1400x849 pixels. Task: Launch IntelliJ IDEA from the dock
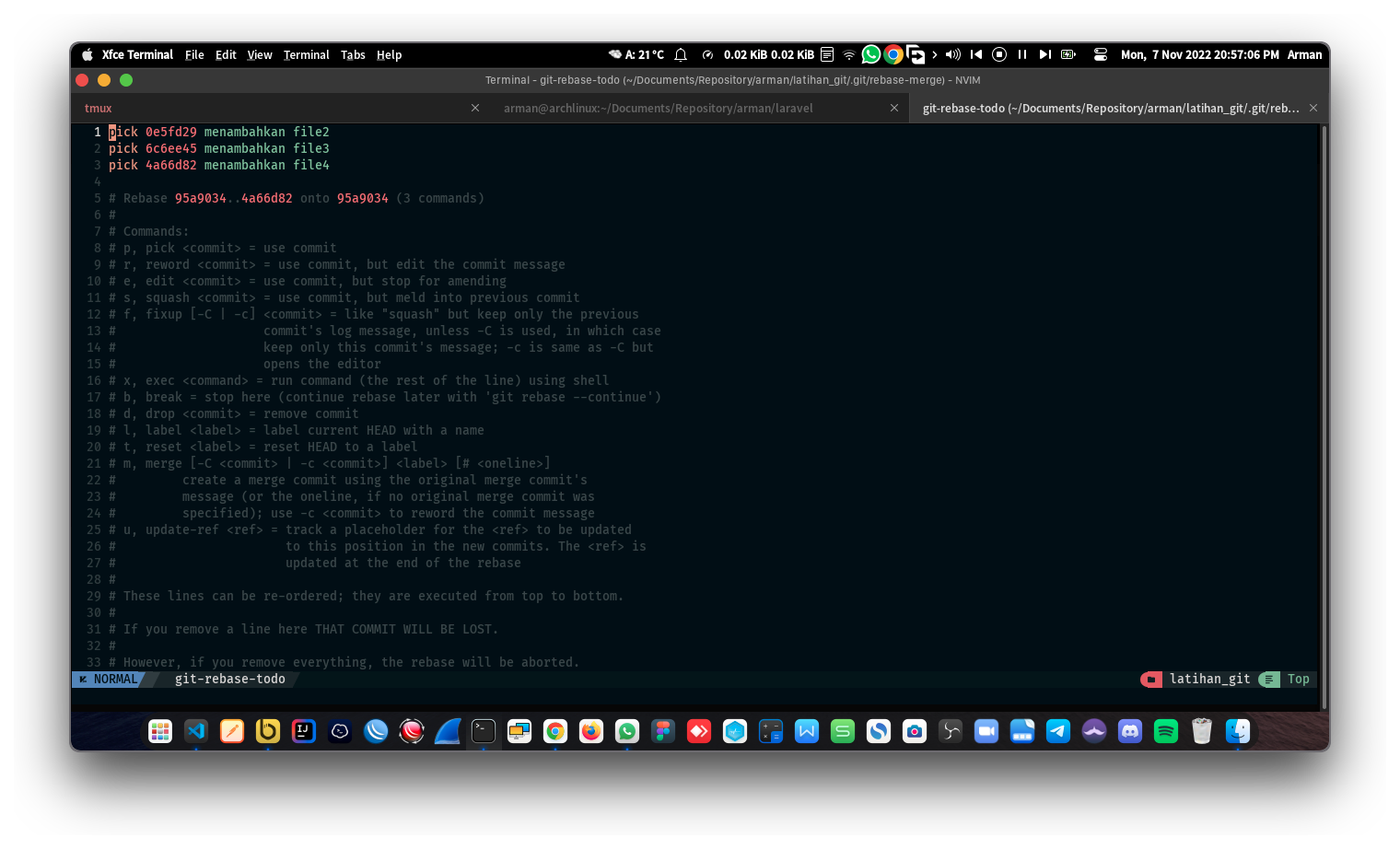click(x=304, y=731)
